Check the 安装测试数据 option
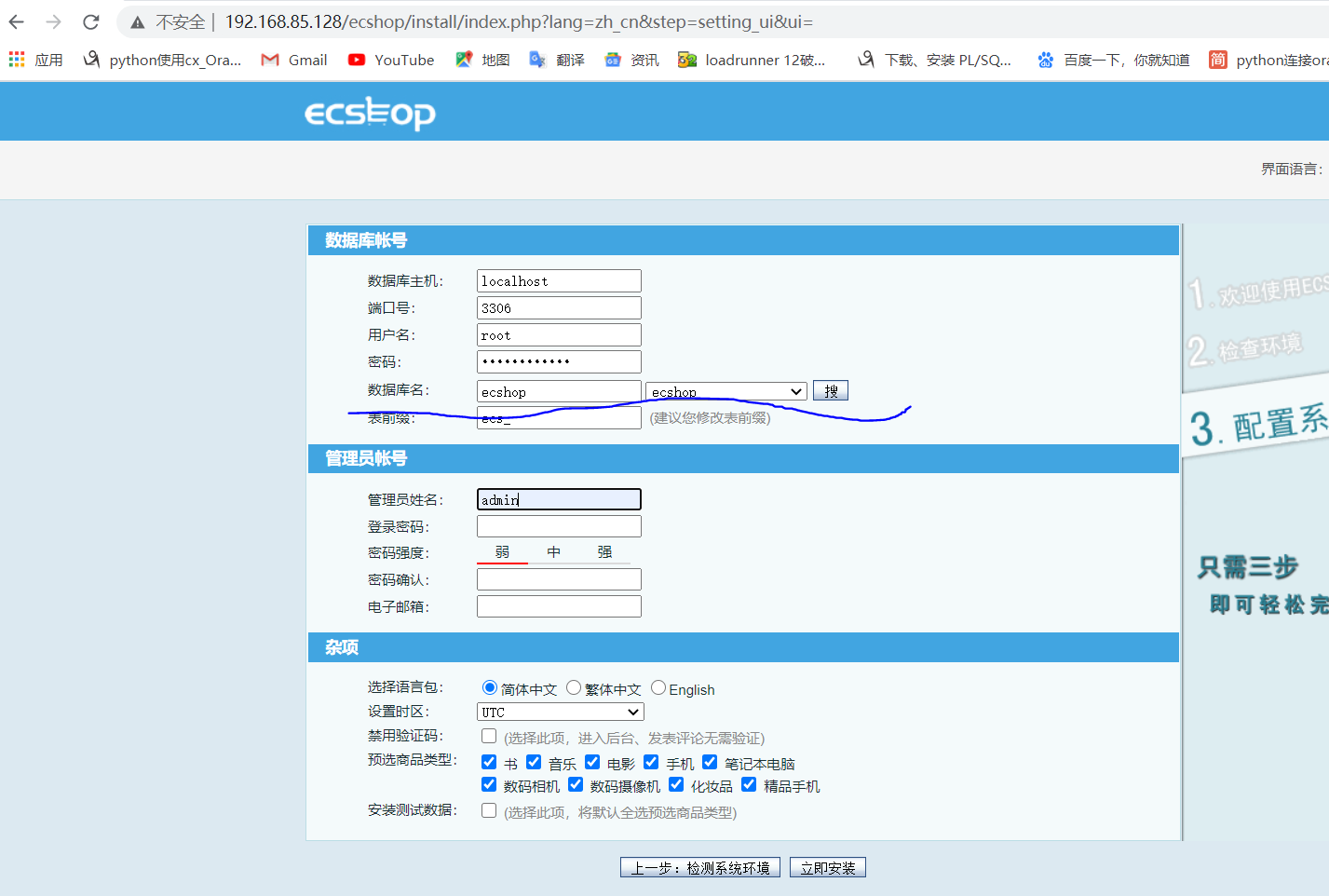This screenshot has width=1329, height=896. 488,809
